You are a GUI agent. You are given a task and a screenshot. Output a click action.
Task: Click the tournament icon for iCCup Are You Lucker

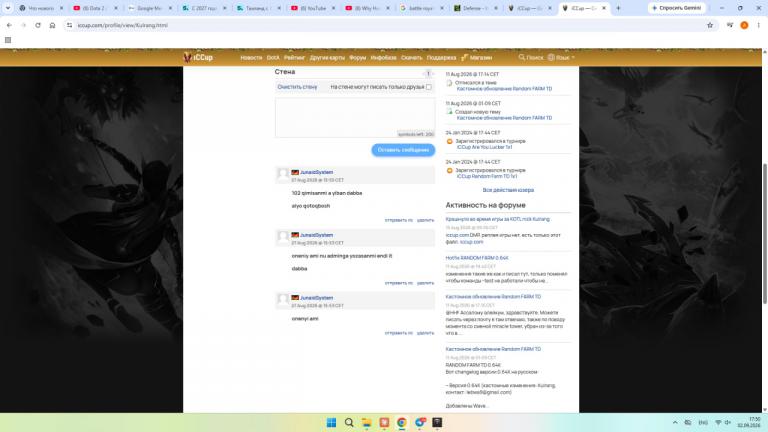449,142
